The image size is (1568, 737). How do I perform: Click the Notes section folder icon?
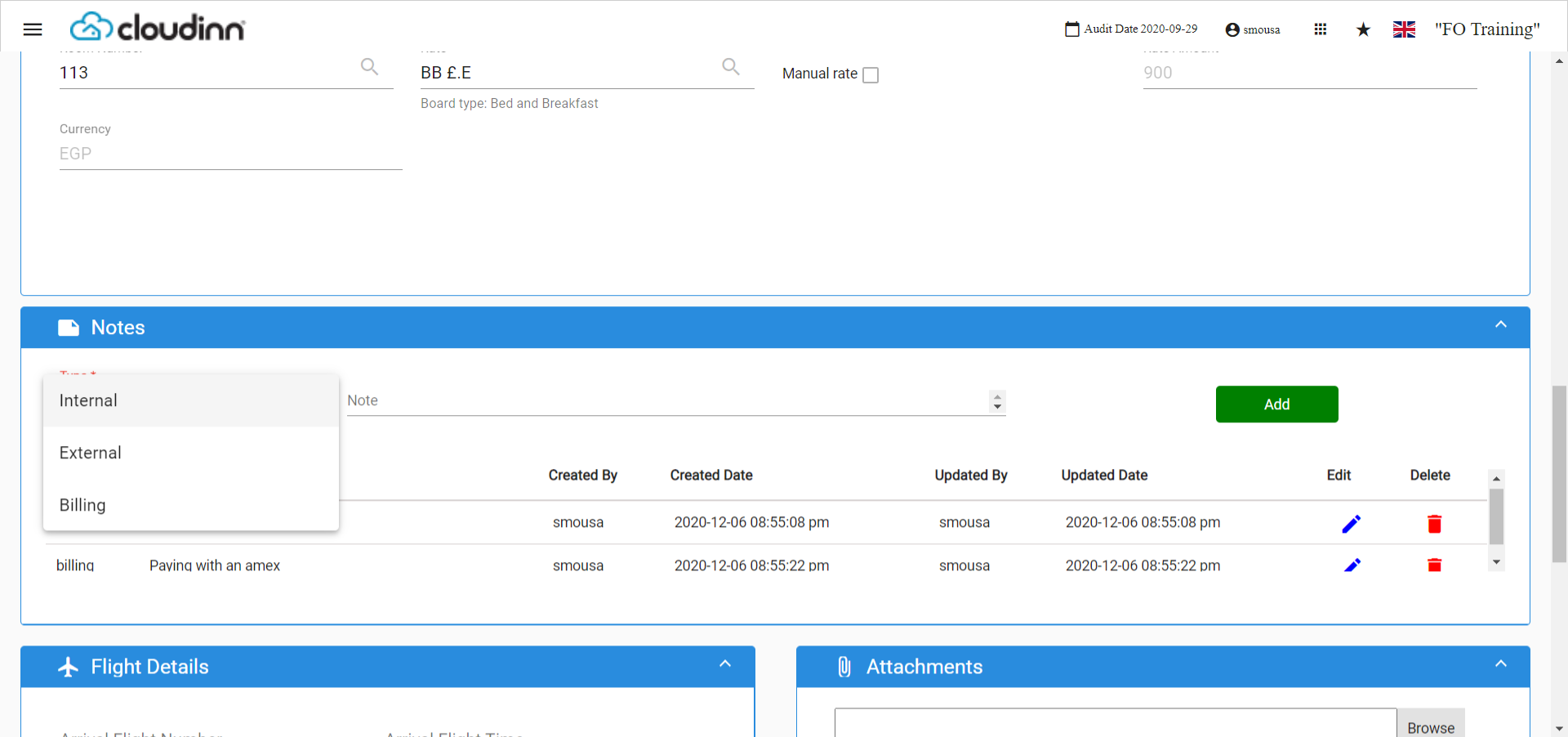point(69,328)
